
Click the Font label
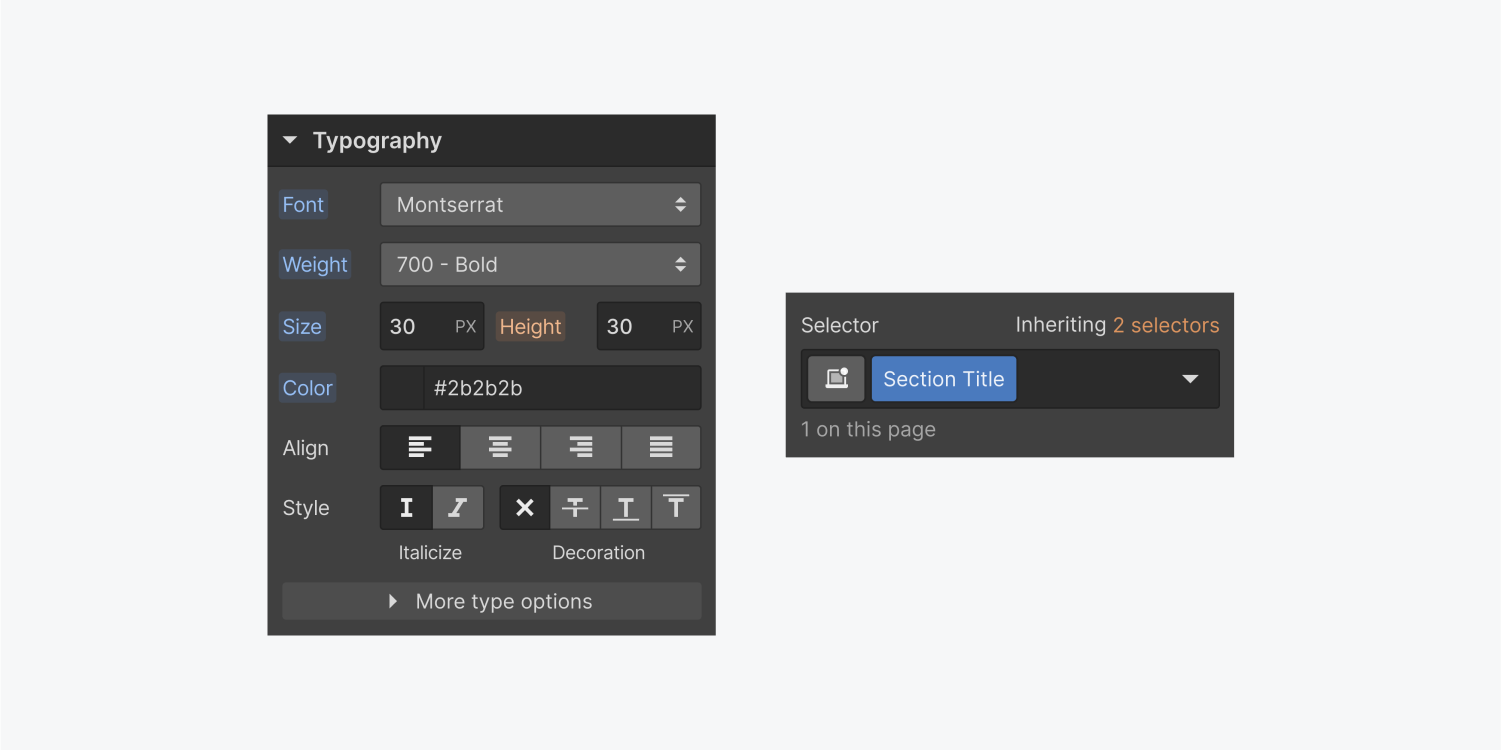pos(303,205)
